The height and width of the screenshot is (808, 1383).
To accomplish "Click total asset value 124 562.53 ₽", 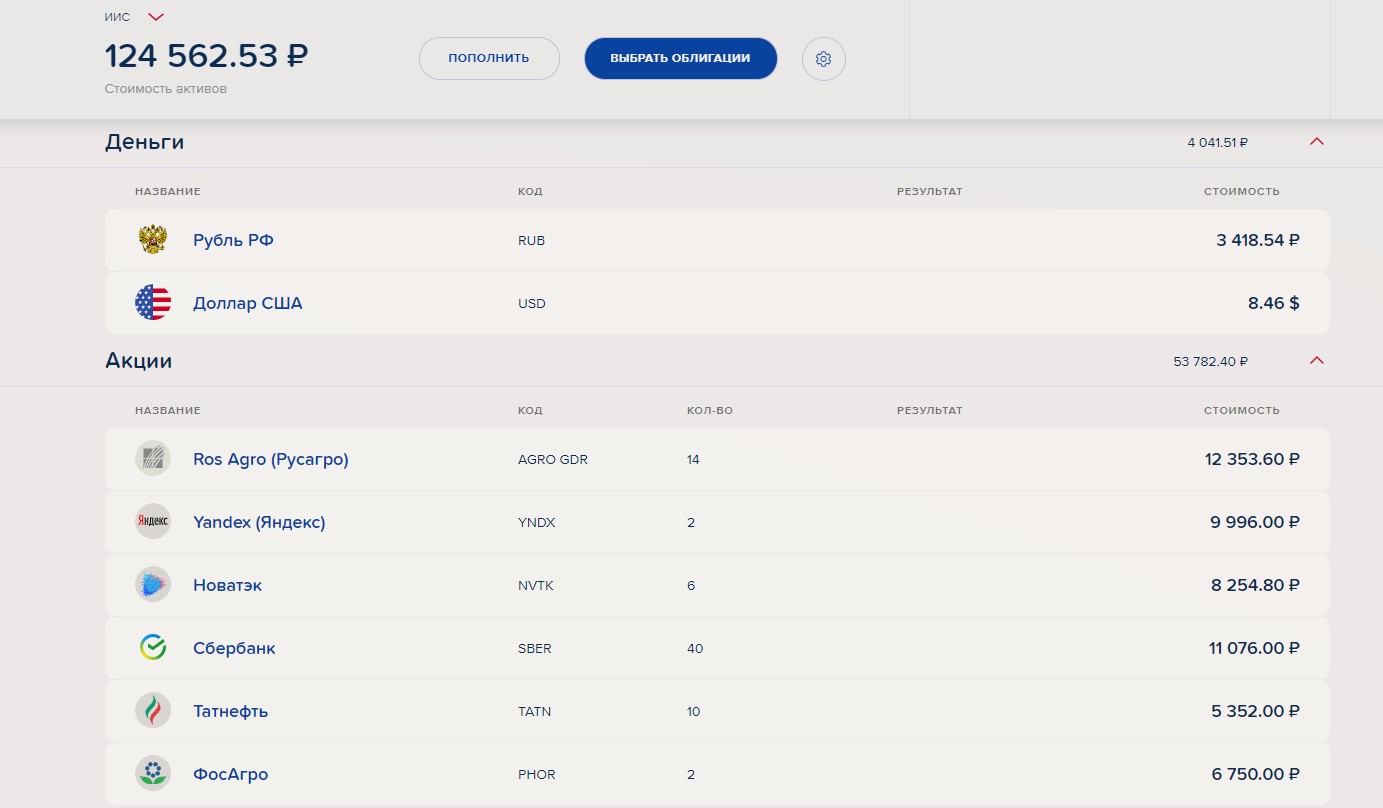I will [x=206, y=55].
